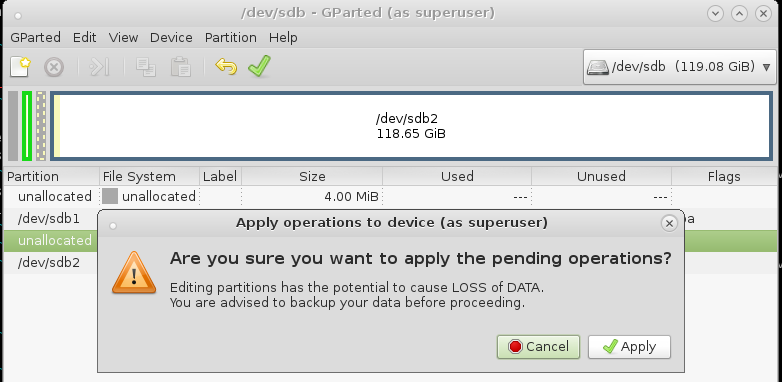This screenshot has height=382, width=782.
Task: Click the gray unallocated file system swatch
Action: tap(110, 196)
